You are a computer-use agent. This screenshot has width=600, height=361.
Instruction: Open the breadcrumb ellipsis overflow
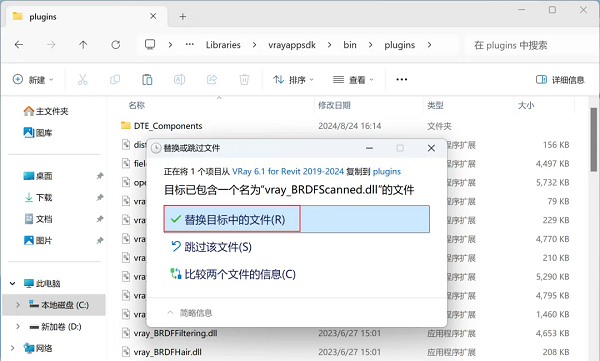point(189,45)
